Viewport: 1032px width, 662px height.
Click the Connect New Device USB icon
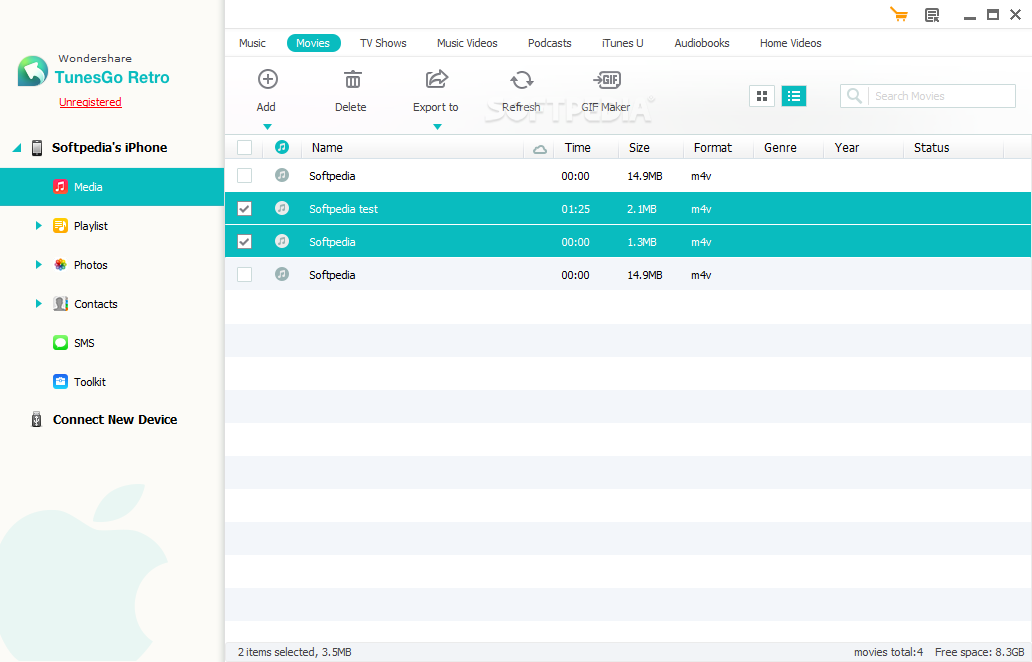tap(37, 419)
